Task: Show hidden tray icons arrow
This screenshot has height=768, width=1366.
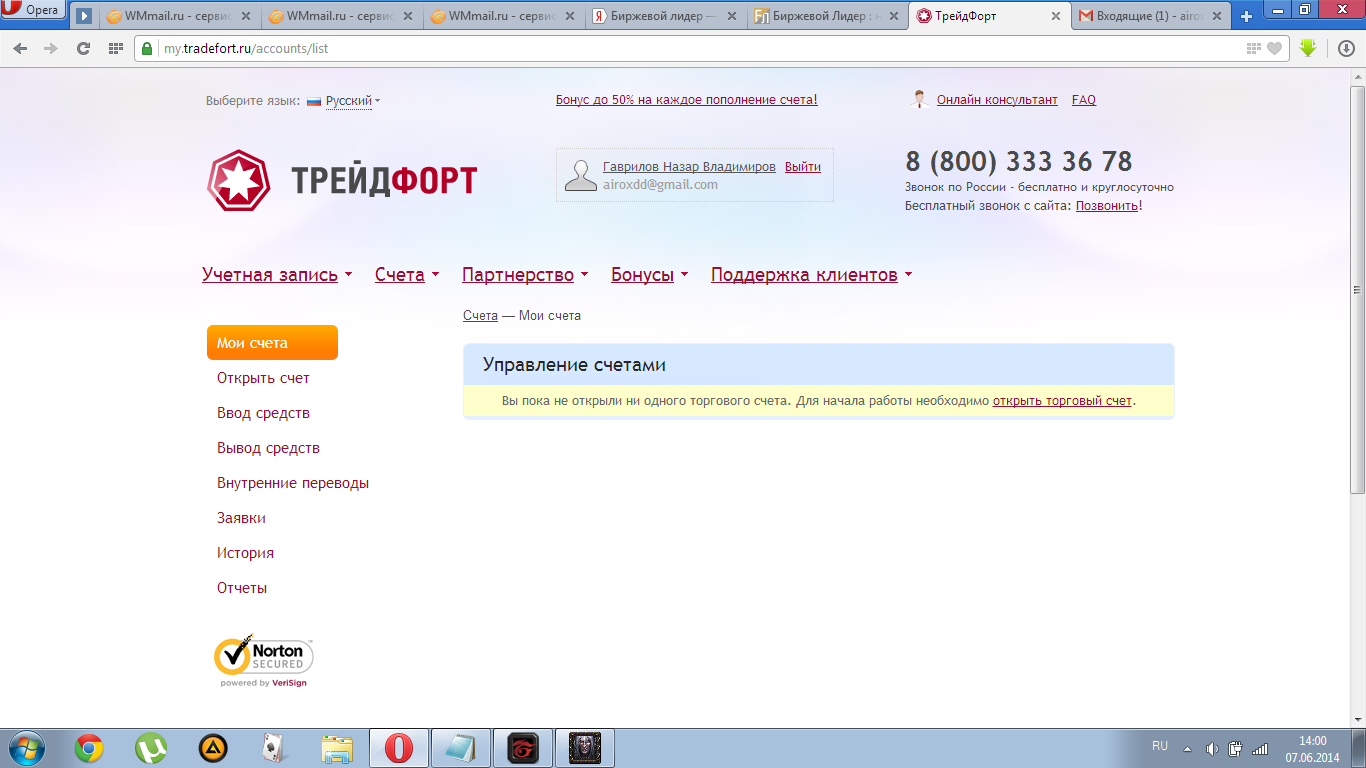Action: (x=1187, y=748)
